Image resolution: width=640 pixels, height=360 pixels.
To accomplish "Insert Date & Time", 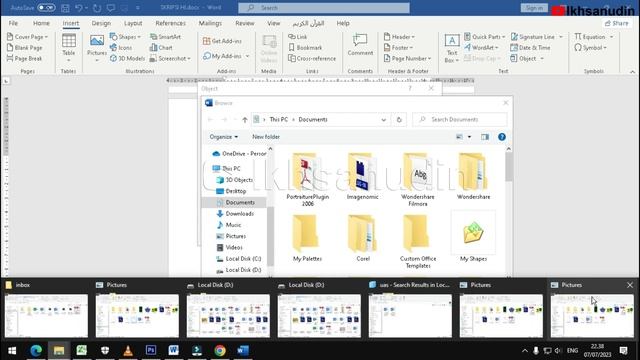I will point(530,48).
